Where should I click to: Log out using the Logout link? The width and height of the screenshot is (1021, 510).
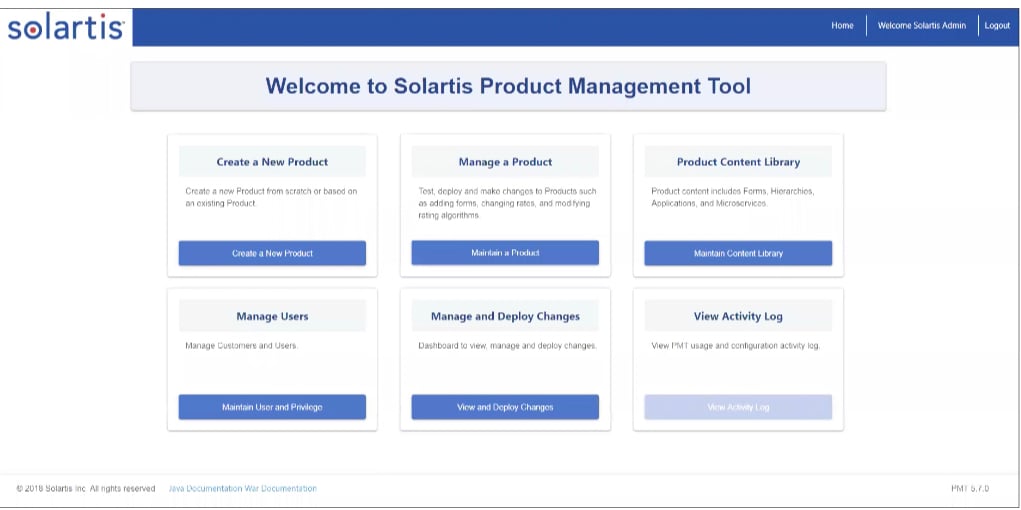pos(997,26)
